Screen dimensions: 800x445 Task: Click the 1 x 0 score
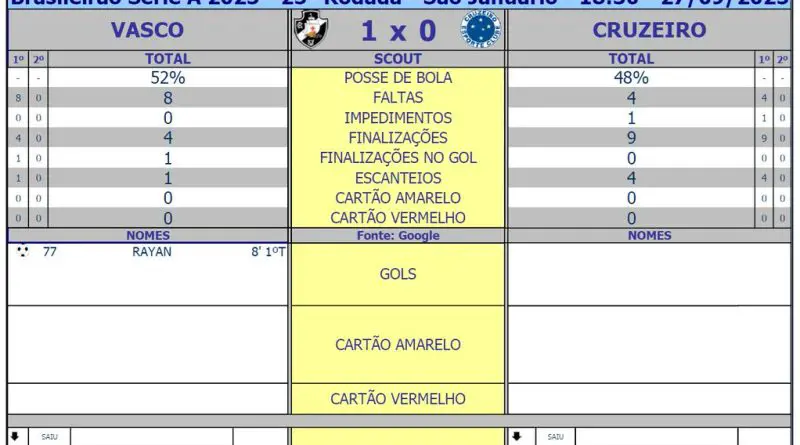point(398,31)
